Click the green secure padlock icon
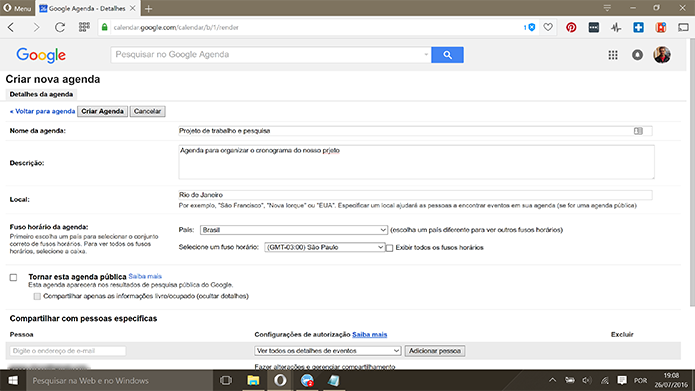The width and height of the screenshot is (695, 391). pos(105,27)
